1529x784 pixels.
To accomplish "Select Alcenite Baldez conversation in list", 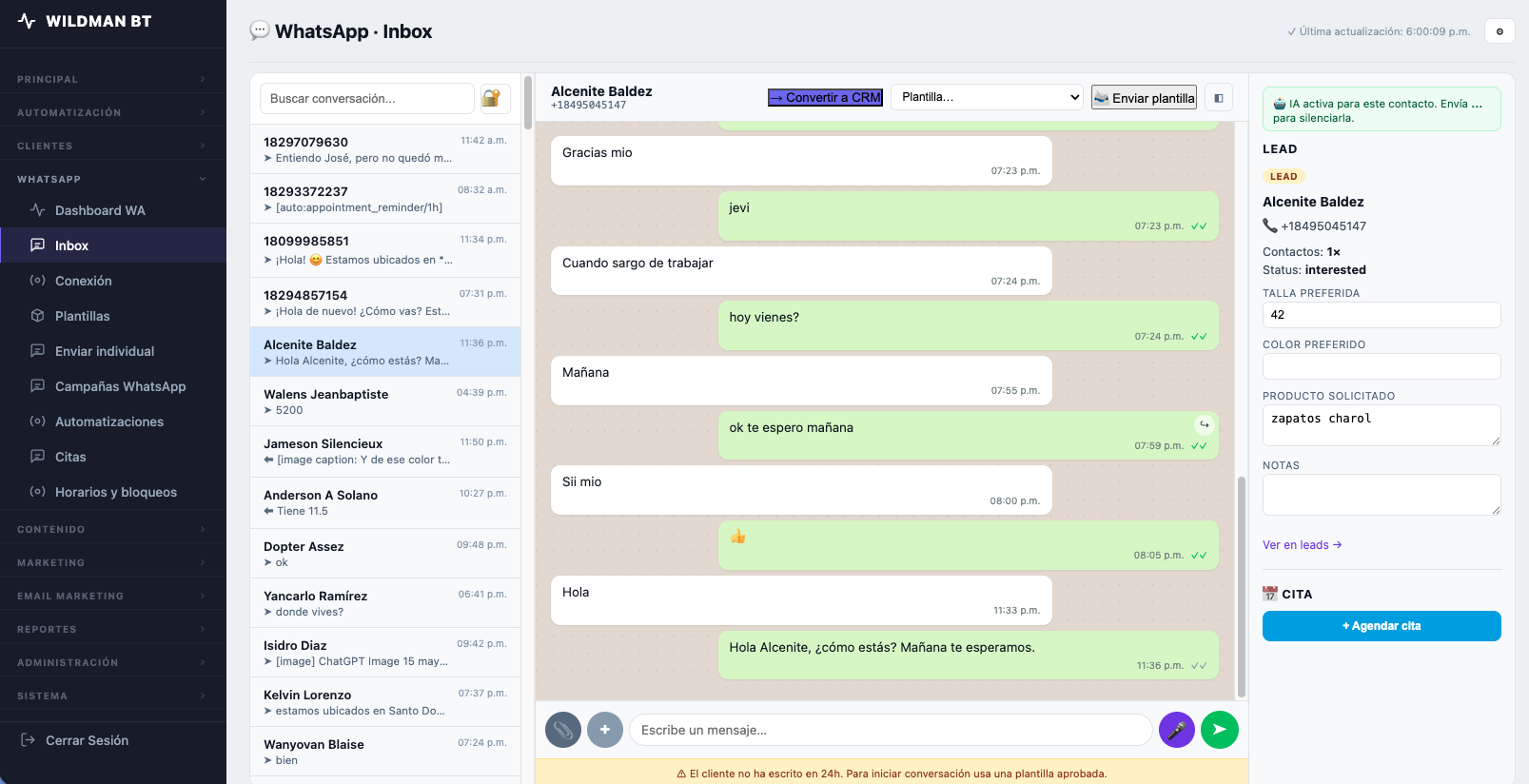I will click(385, 352).
